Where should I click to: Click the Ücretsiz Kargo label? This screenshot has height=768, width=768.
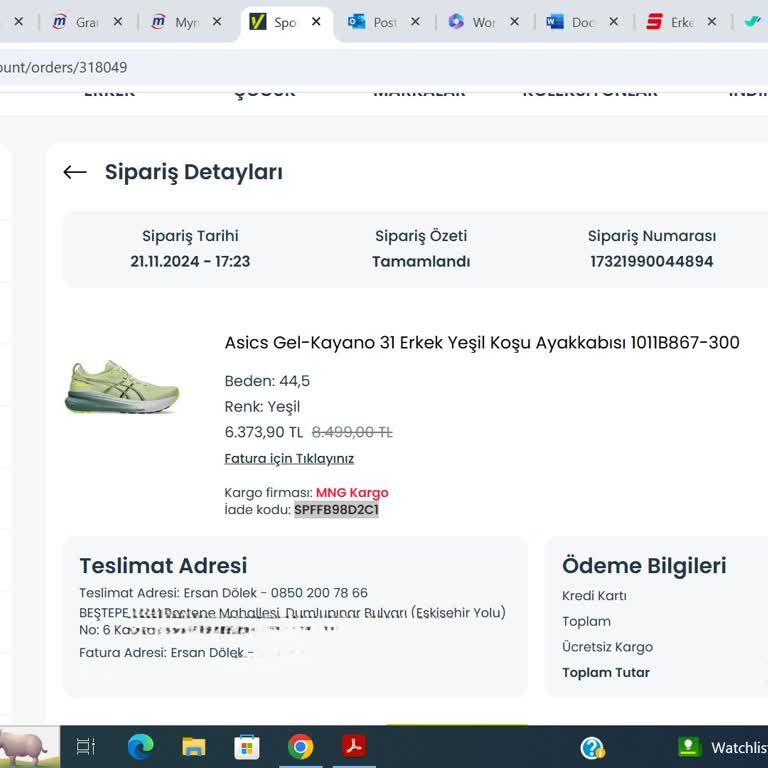pyautogui.click(x=607, y=647)
